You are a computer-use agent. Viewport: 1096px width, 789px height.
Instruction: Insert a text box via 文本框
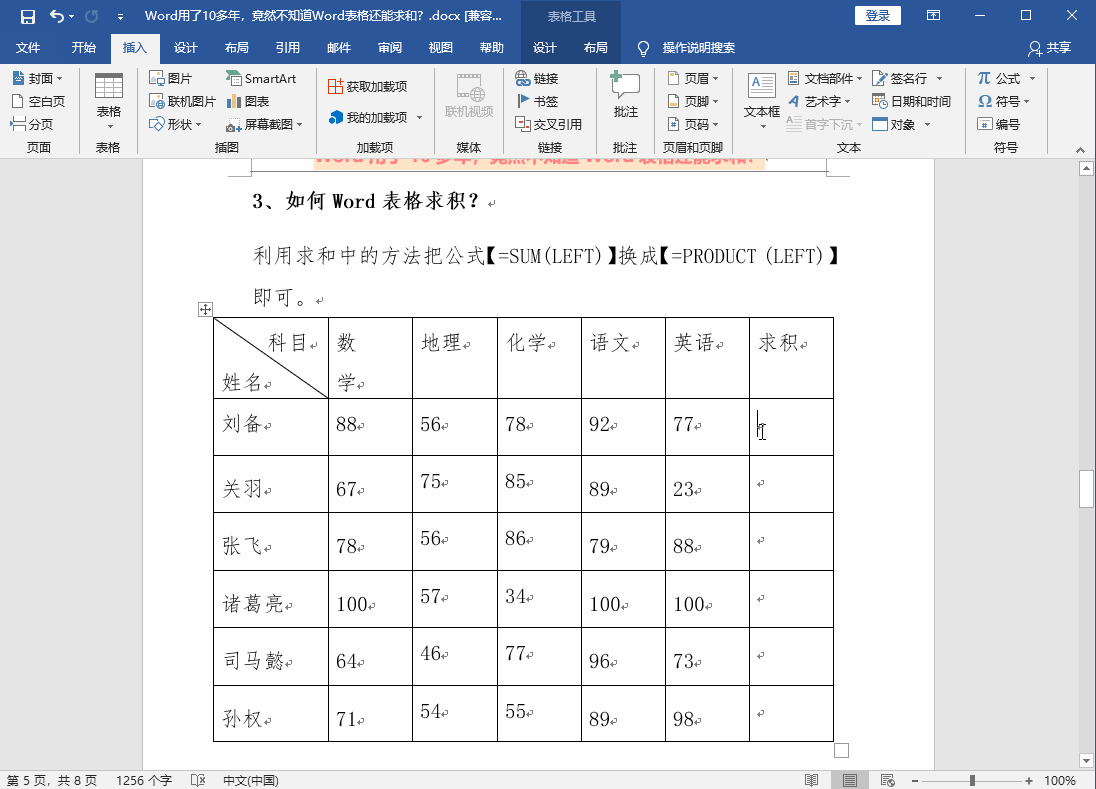click(x=761, y=98)
